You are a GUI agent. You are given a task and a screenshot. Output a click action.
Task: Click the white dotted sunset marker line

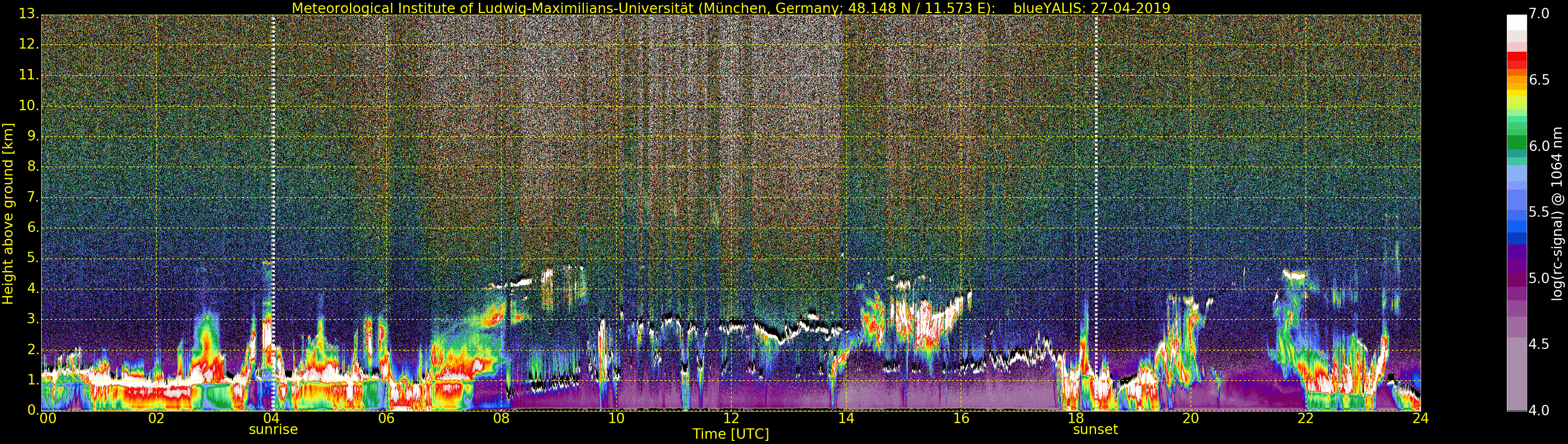tap(1096, 213)
